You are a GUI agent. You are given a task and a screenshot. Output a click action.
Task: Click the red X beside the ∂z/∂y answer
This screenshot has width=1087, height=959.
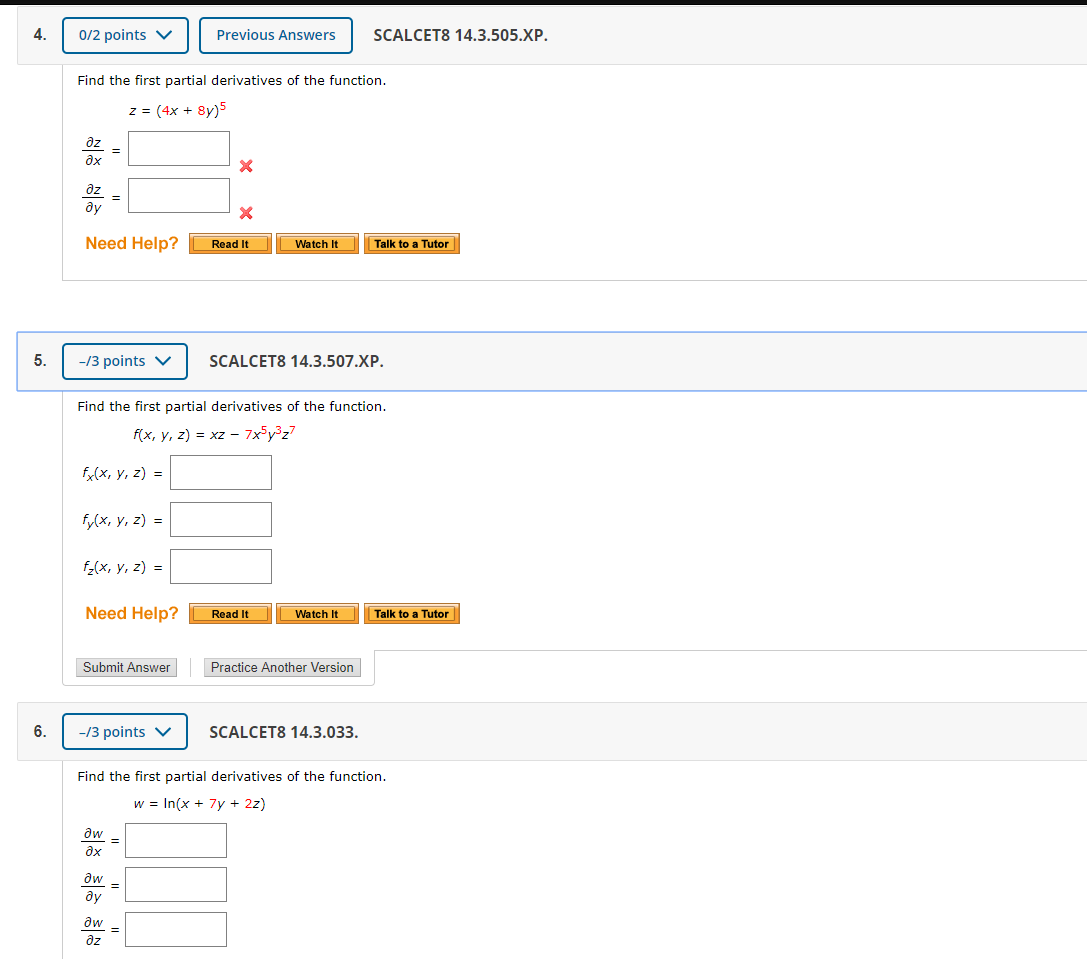tap(246, 214)
